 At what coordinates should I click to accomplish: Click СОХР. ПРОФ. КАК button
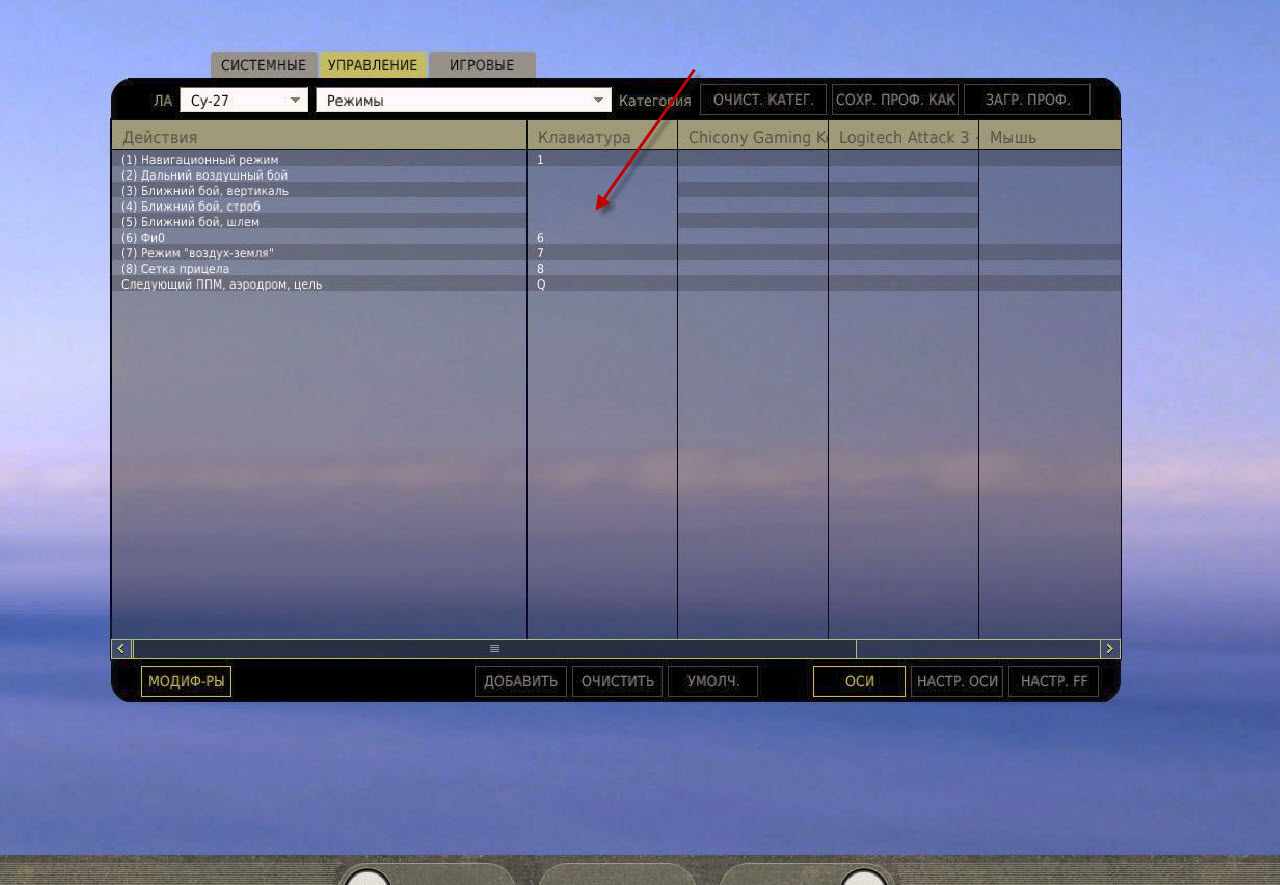pos(896,100)
